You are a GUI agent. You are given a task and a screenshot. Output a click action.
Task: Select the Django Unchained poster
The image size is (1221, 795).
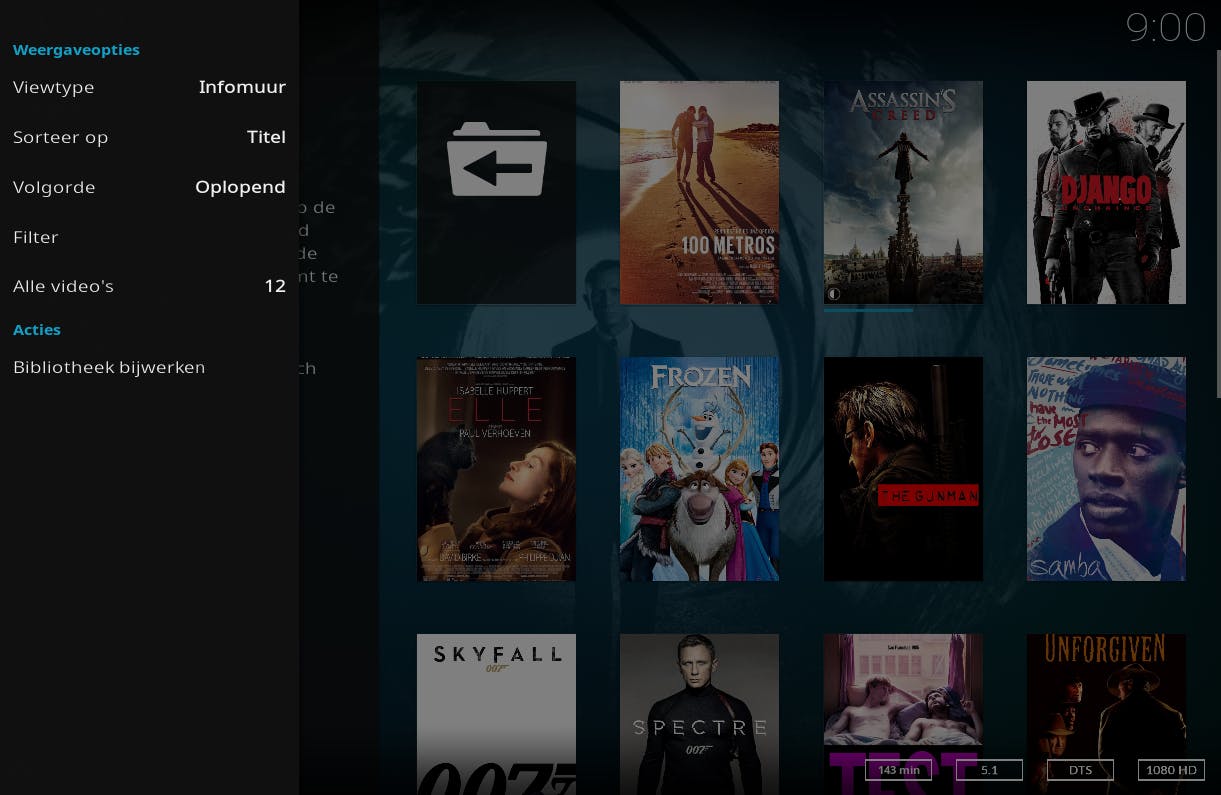(x=1106, y=192)
